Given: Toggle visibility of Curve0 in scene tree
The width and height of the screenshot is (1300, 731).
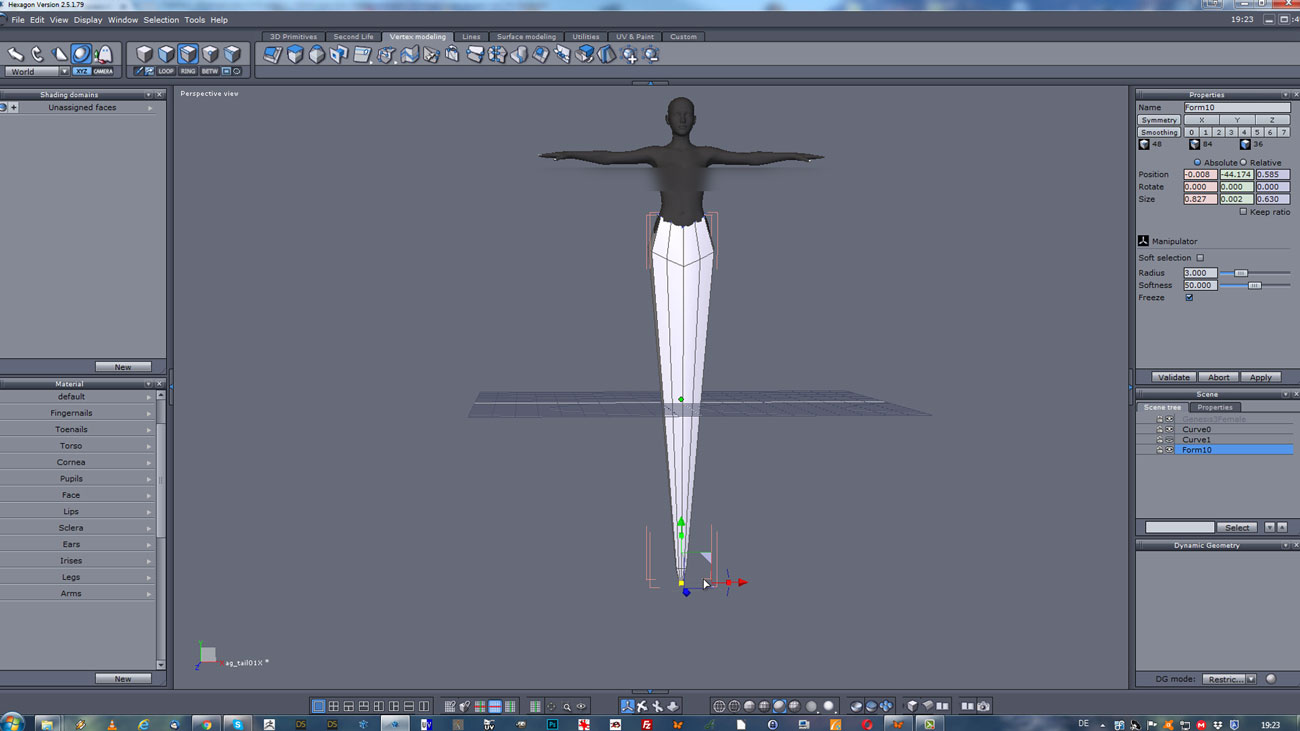Looking at the screenshot, I should pos(1169,429).
